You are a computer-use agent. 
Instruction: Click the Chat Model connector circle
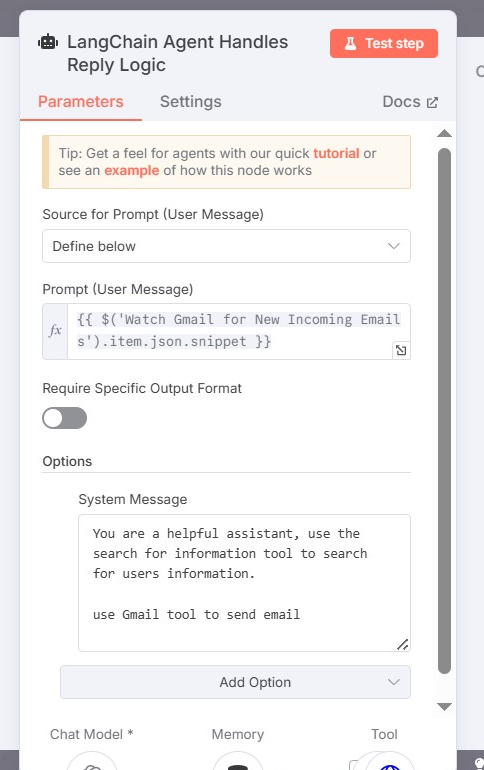92,761
